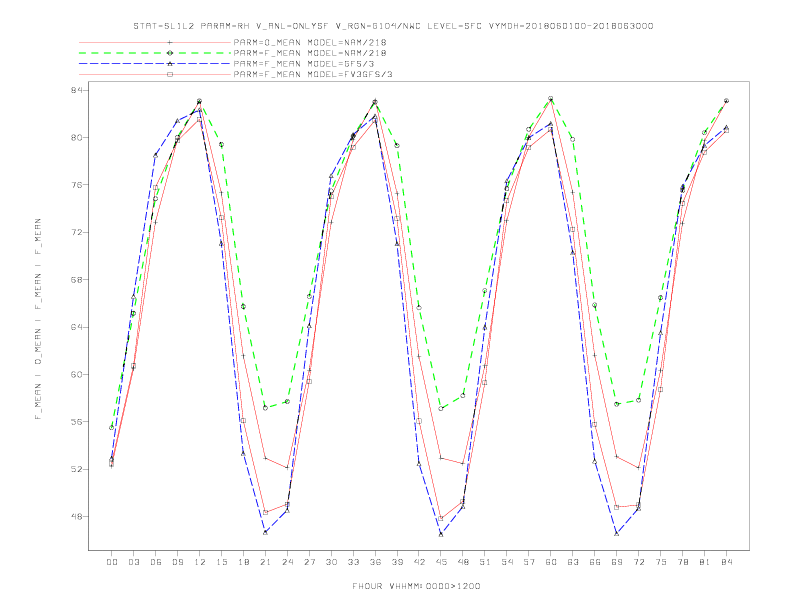Image resolution: width=792 pixels, height=612 pixels.
Task: Click x-axis forecast hour label 18
Action: 243,562
